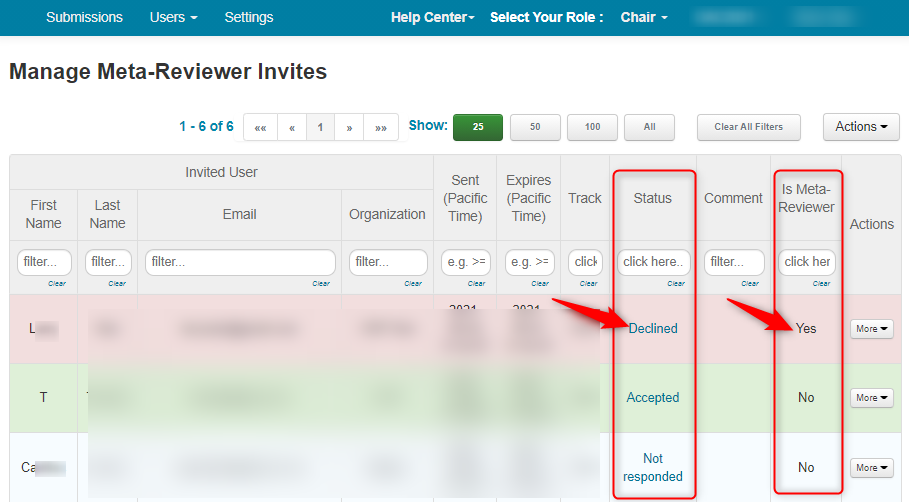Open the Is Meta-Reviewer filter selector
This screenshot has width=909, height=502.
pos(806,262)
